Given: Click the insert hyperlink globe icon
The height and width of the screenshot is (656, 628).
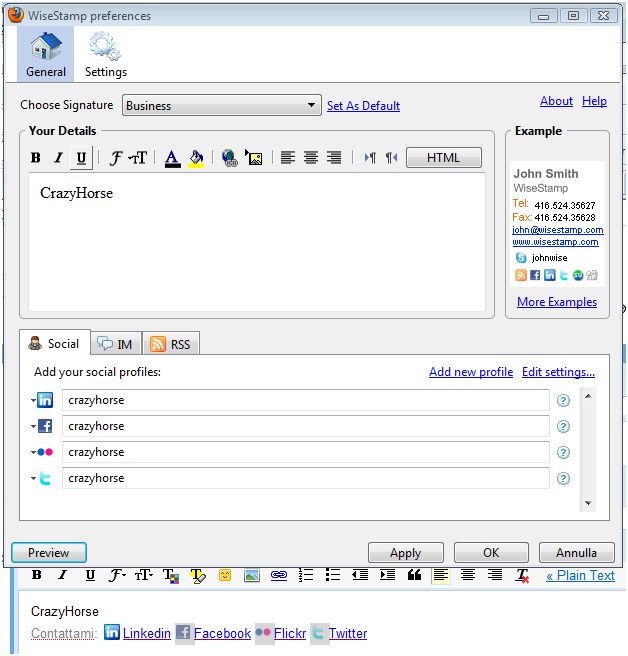Looking at the screenshot, I should coord(229,158).
